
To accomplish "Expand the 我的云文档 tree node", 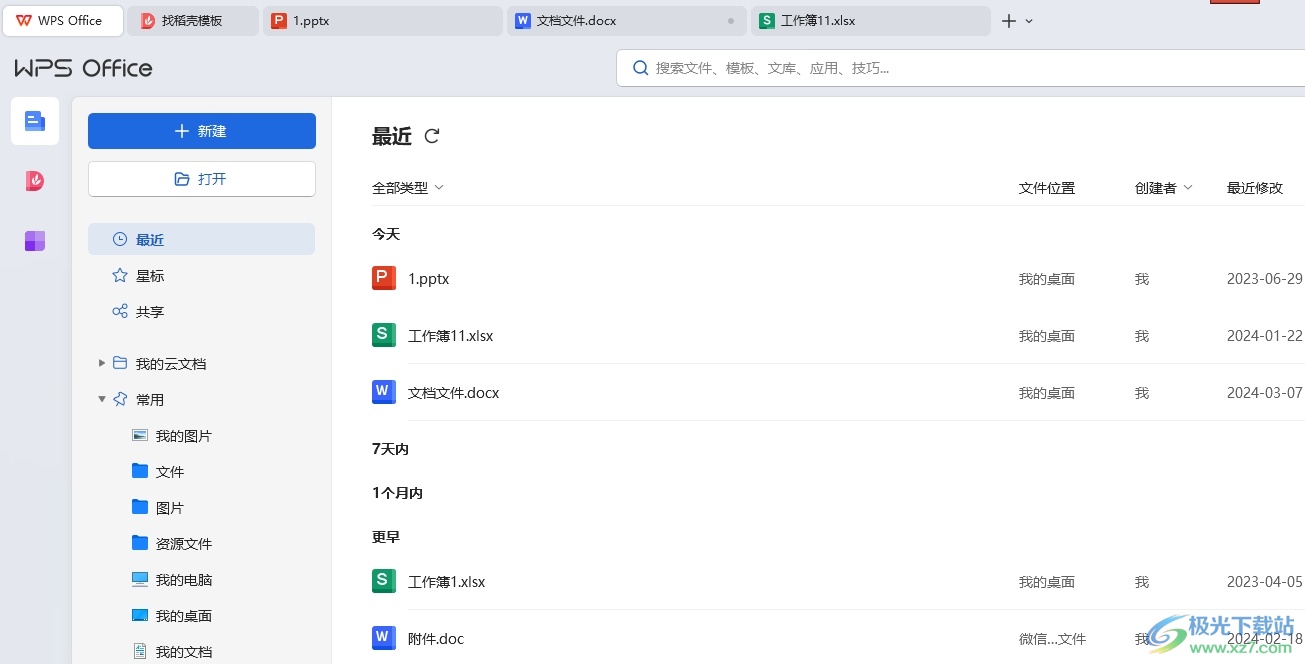I will [102, 363].
